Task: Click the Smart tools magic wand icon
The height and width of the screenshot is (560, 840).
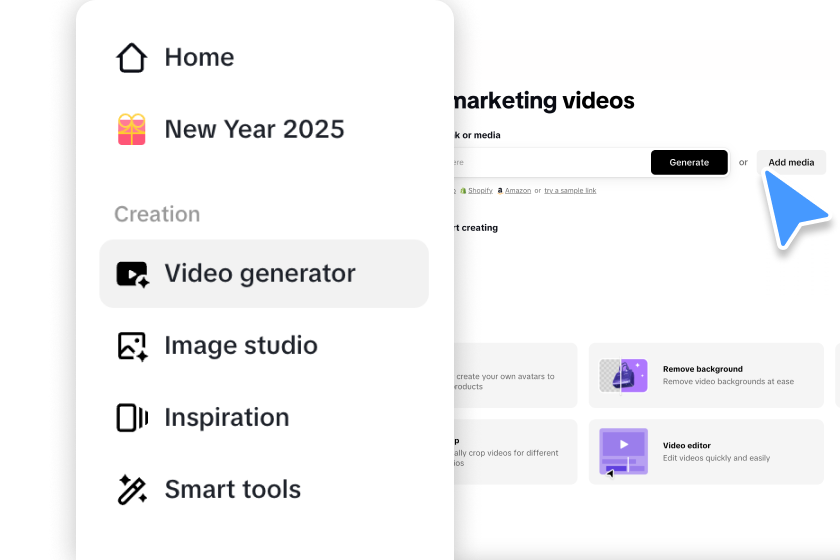Action: 132,489
